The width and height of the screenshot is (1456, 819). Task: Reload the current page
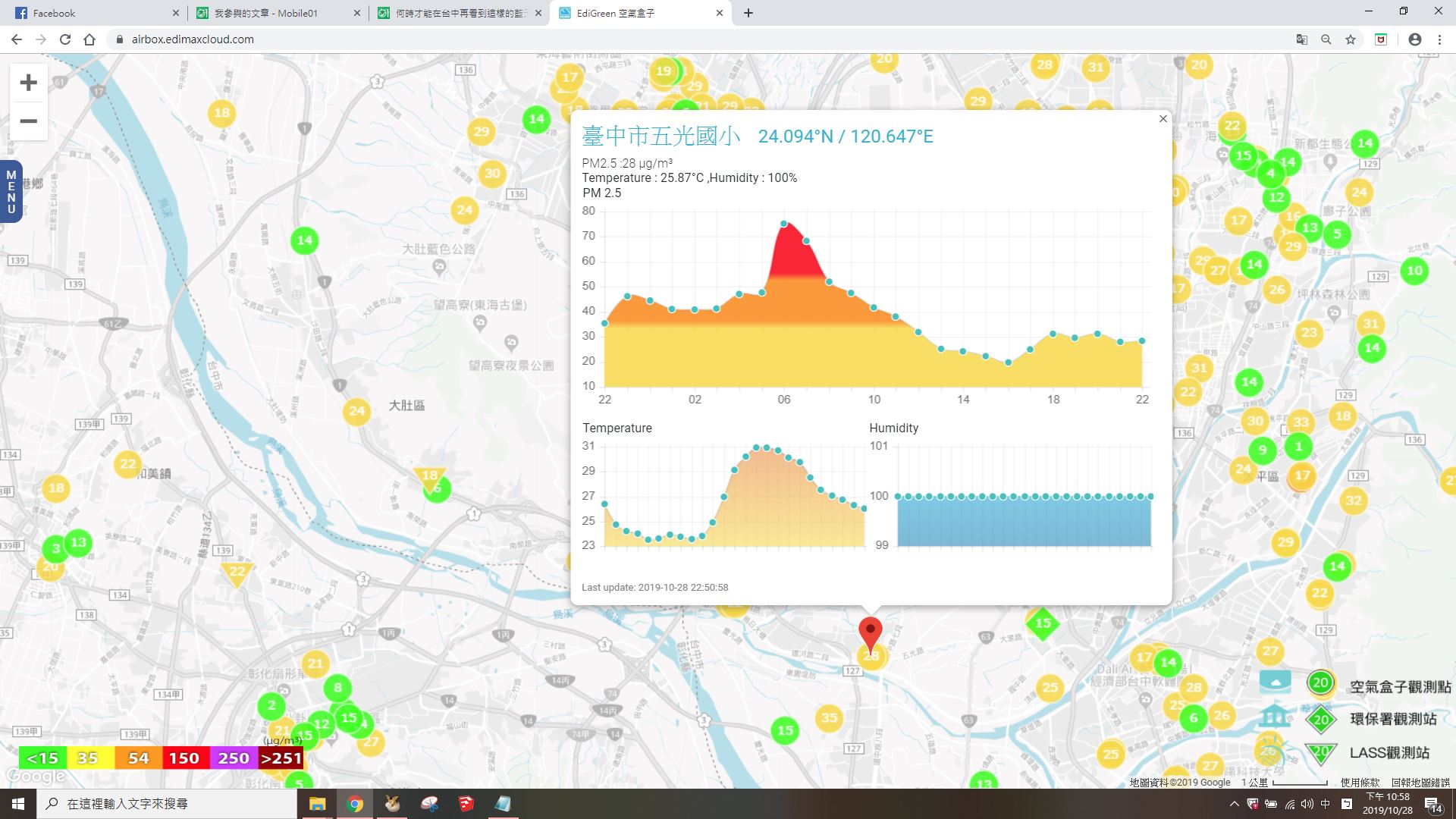point(65,39)
